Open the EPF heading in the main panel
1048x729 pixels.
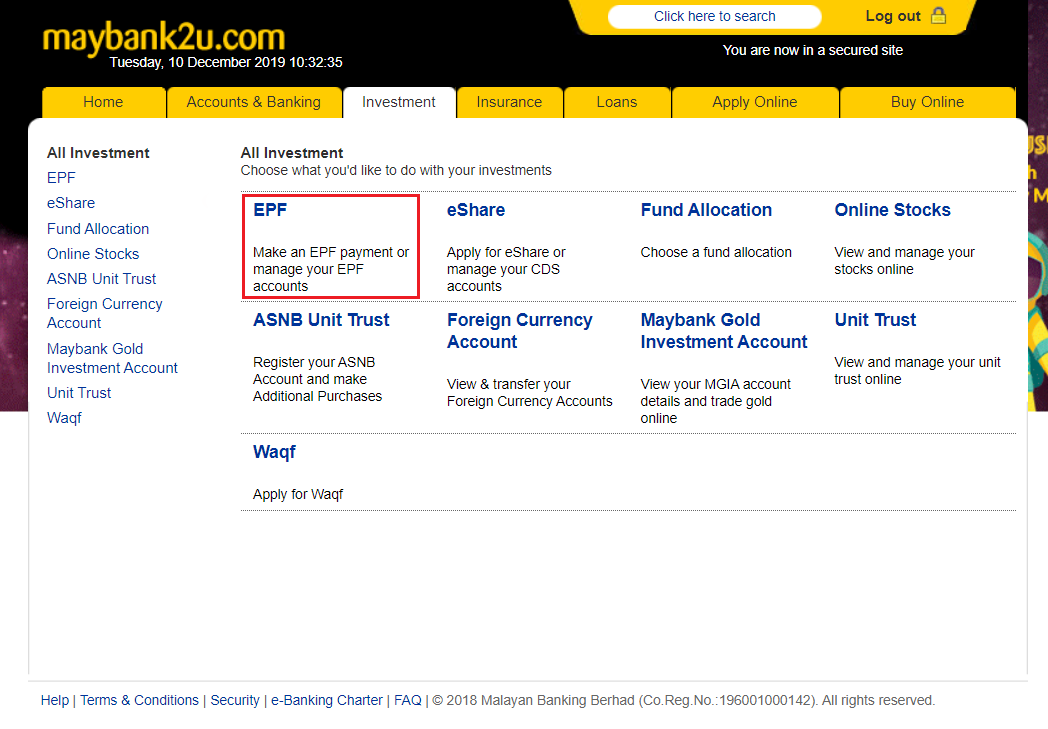point(270,210)
